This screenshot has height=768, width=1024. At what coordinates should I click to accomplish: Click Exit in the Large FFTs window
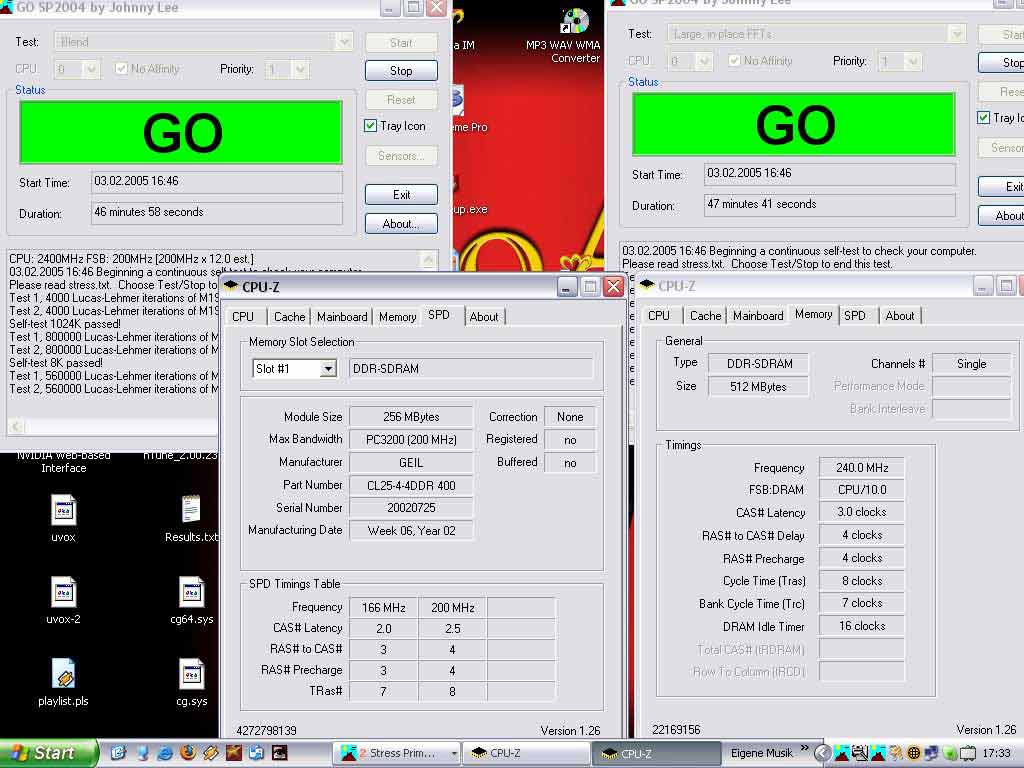pyautogui.click(x=1003, y=187)
